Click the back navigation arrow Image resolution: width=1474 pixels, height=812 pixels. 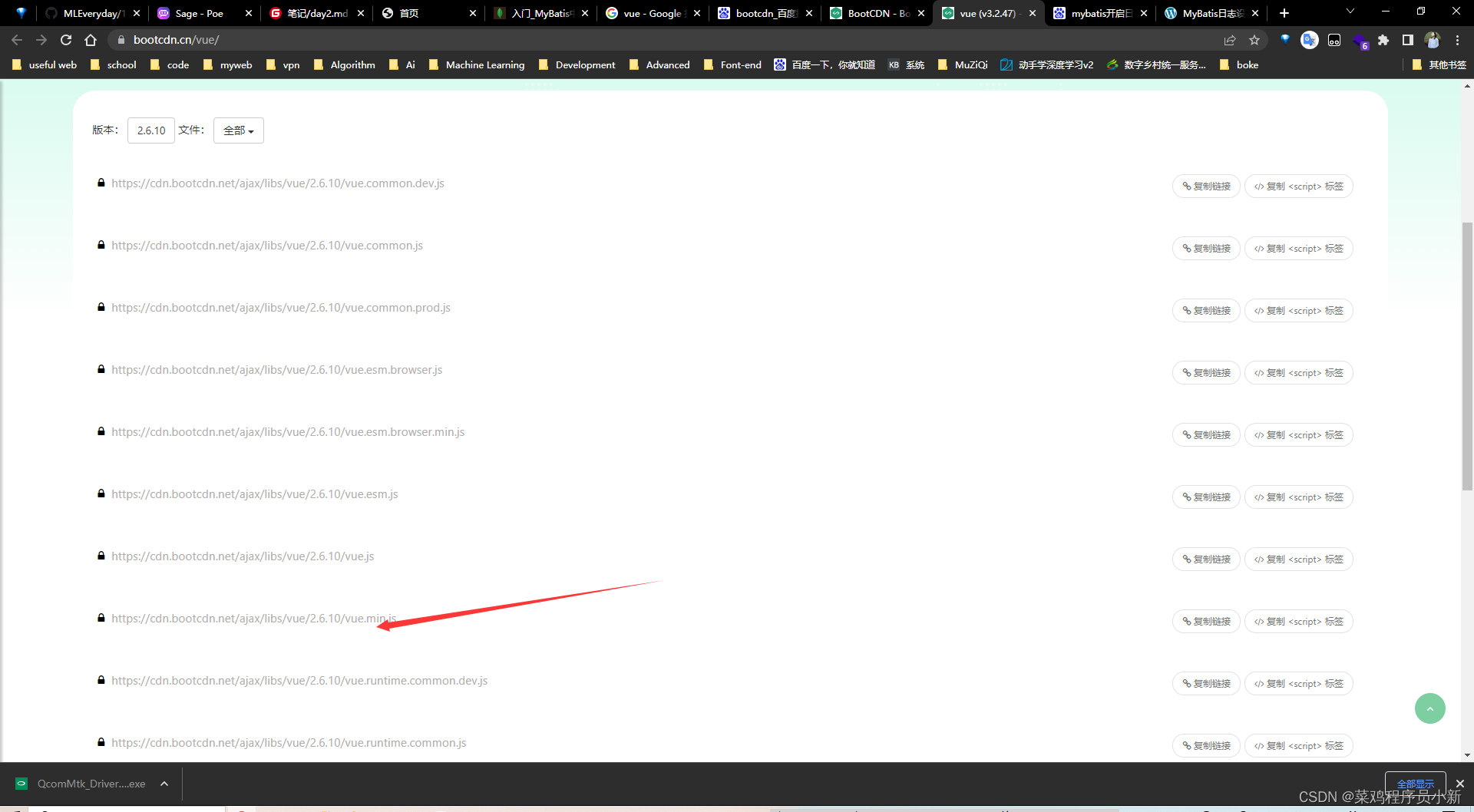point(16,40)
